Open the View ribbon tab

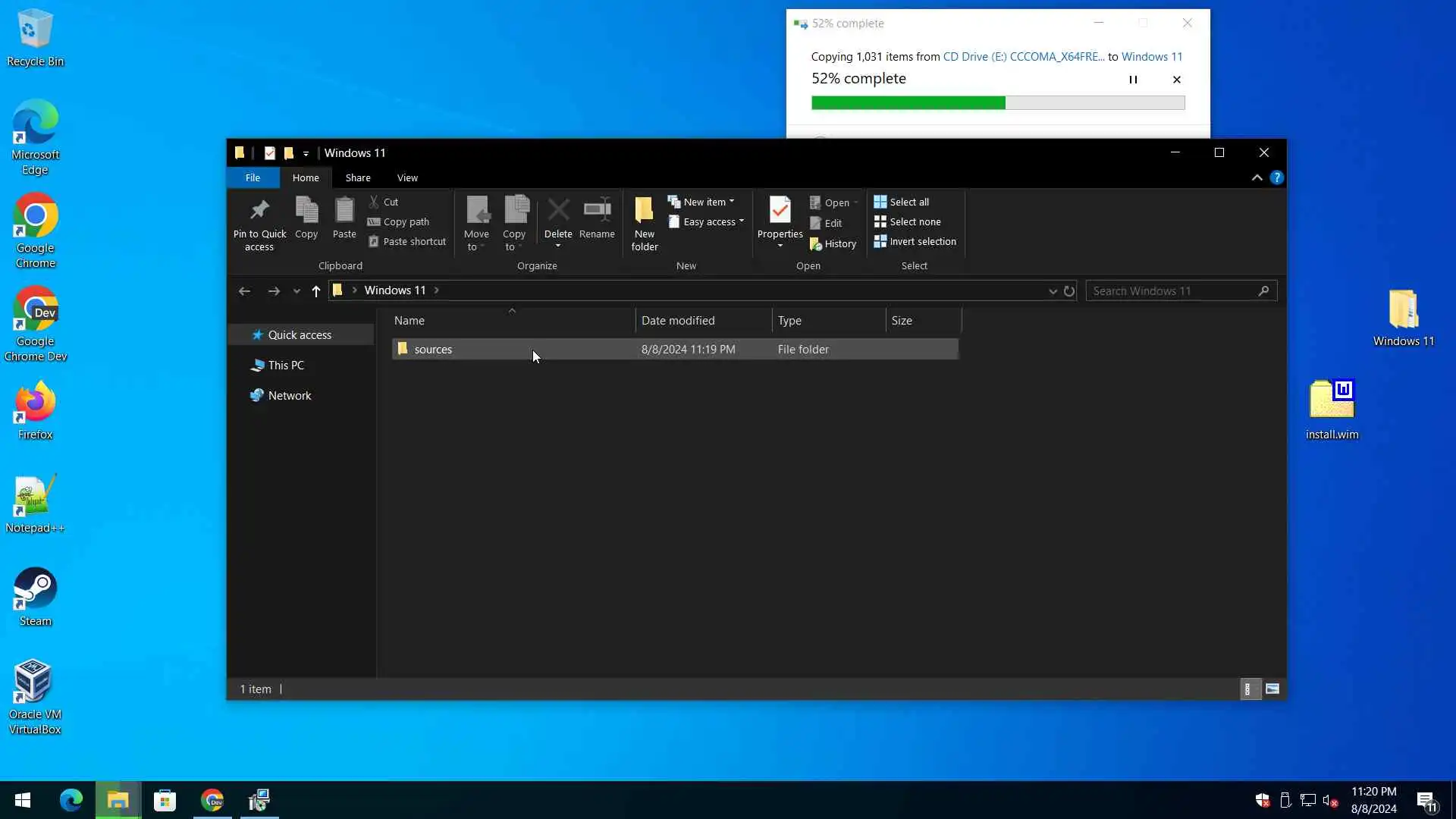[x=407, y=177]
